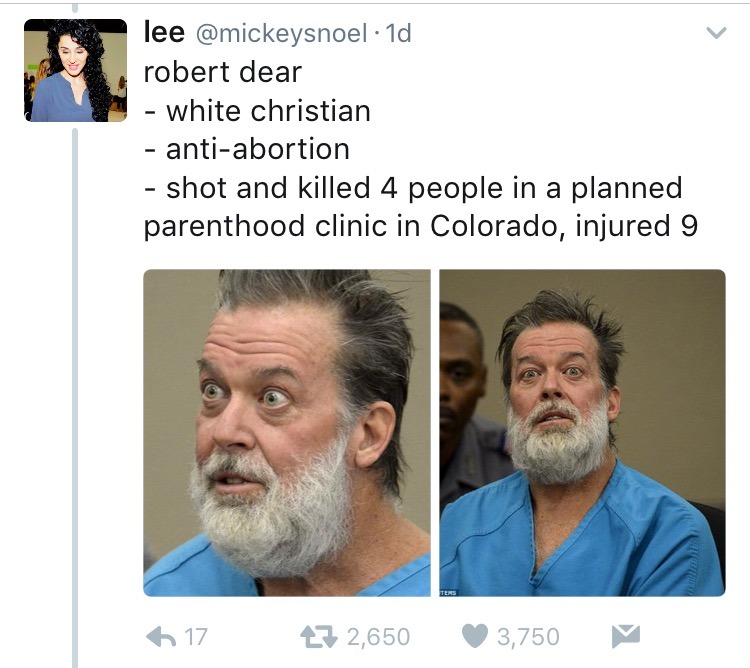Open lee's profile avatar picture

point(76,70)
